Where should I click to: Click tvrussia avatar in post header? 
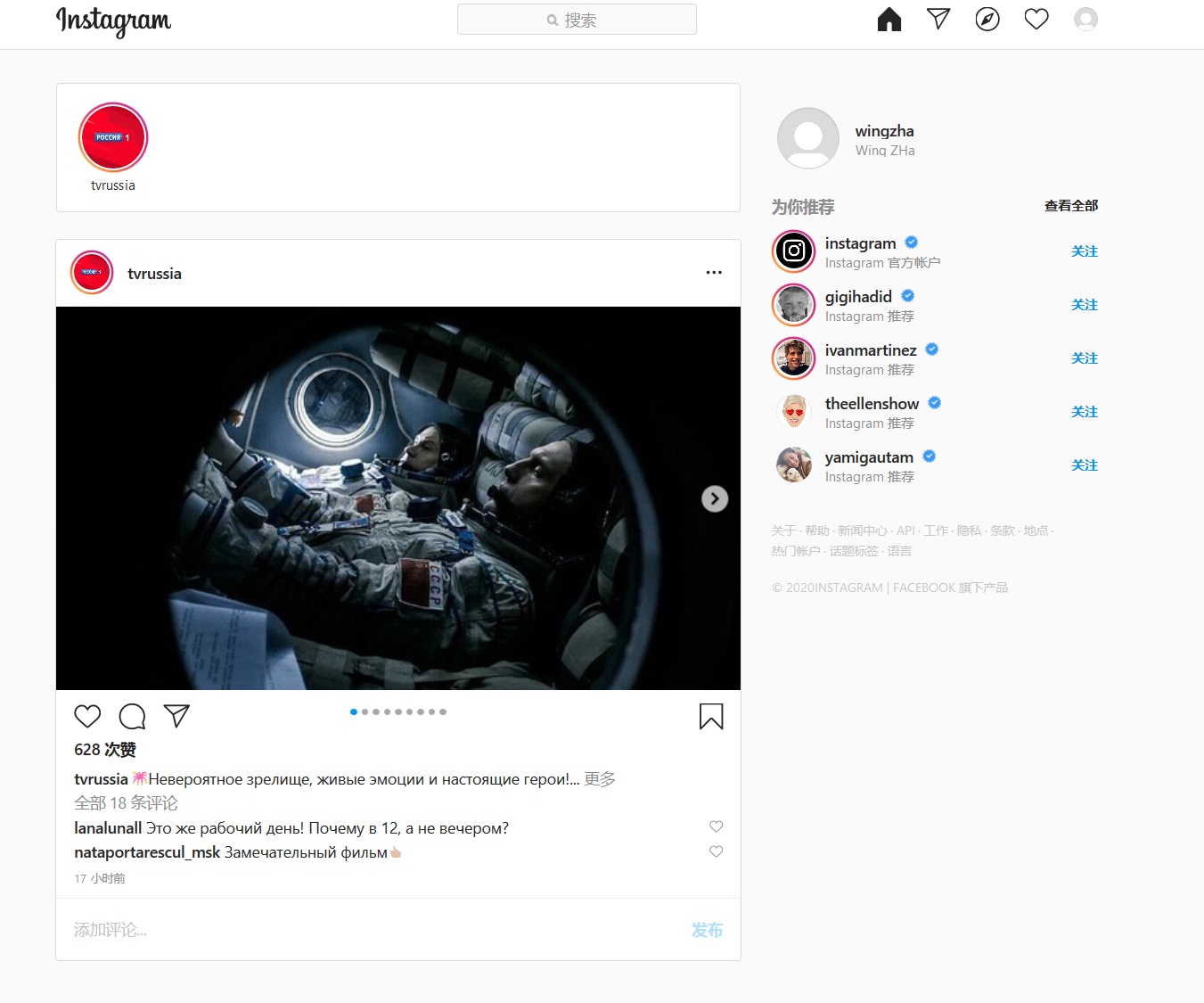92,273
